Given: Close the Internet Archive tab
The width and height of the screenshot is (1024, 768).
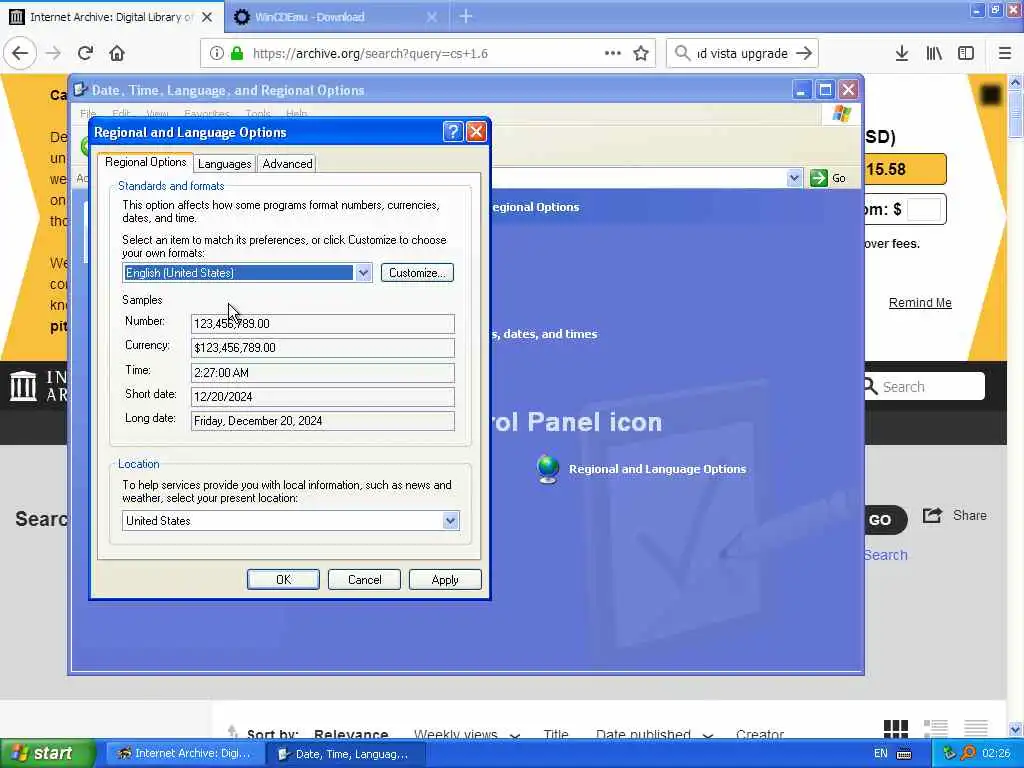Looking at the screenshot, I should point(207,17).
